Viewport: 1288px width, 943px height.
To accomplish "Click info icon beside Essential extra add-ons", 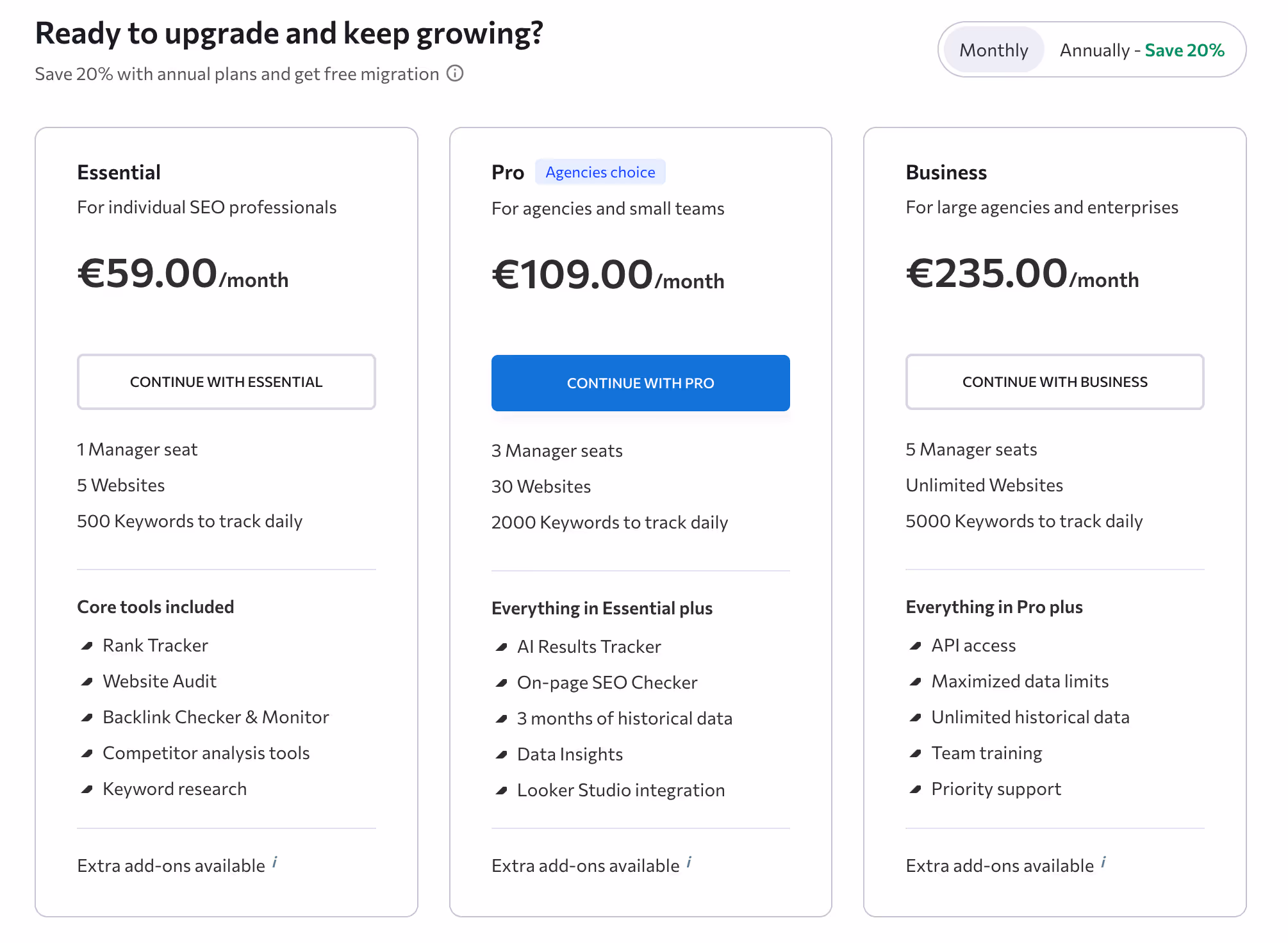I will (x=275, y=862).
